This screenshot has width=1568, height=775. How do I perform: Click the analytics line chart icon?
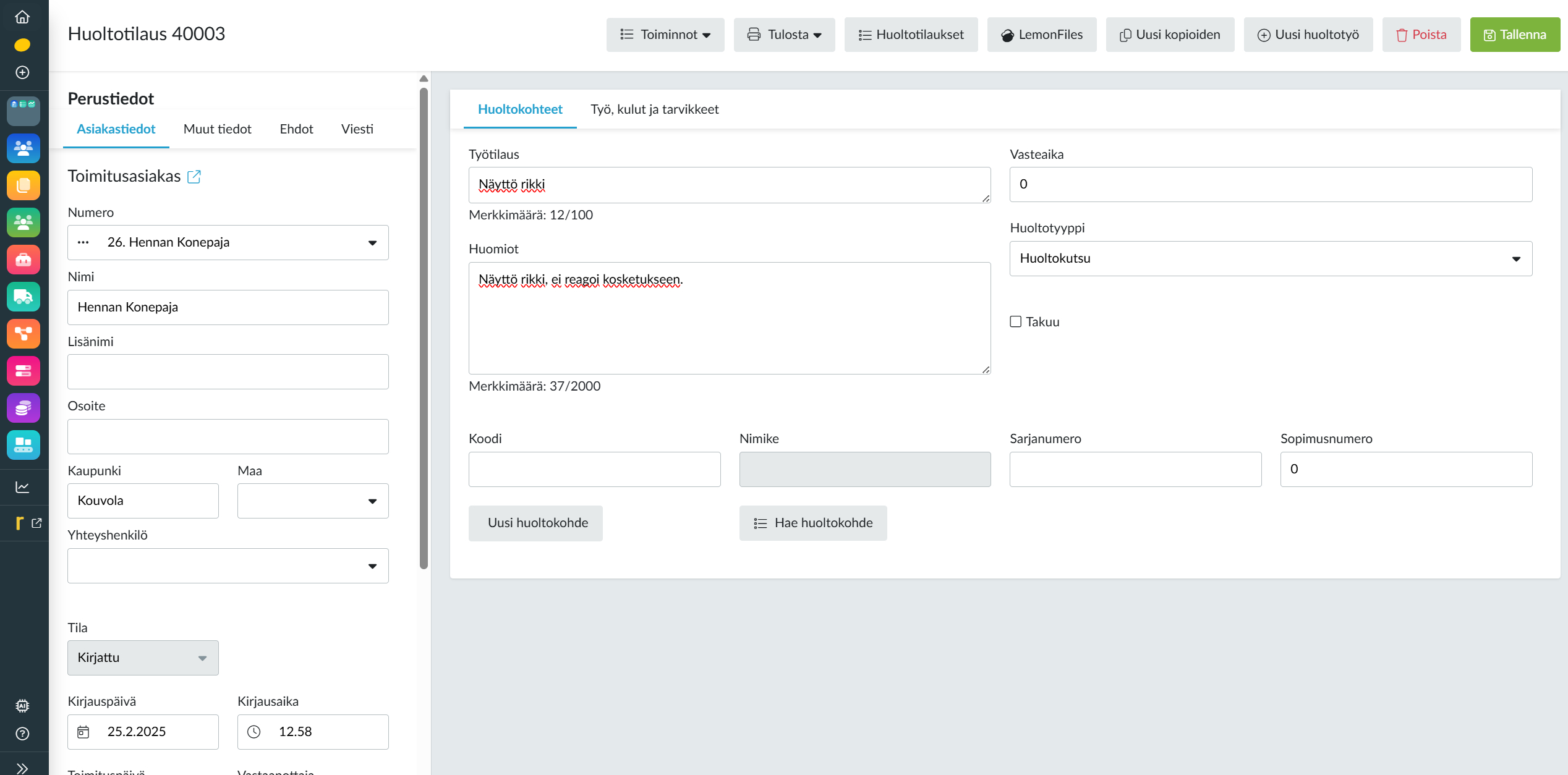(22, 487)
